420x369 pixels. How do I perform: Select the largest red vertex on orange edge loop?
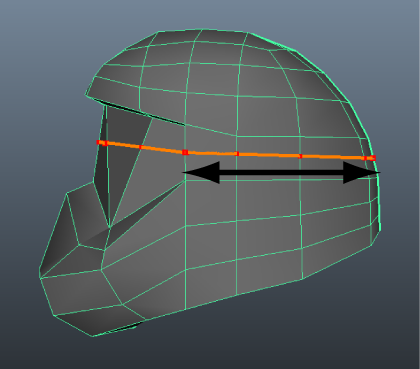click(x=185, y=152)
